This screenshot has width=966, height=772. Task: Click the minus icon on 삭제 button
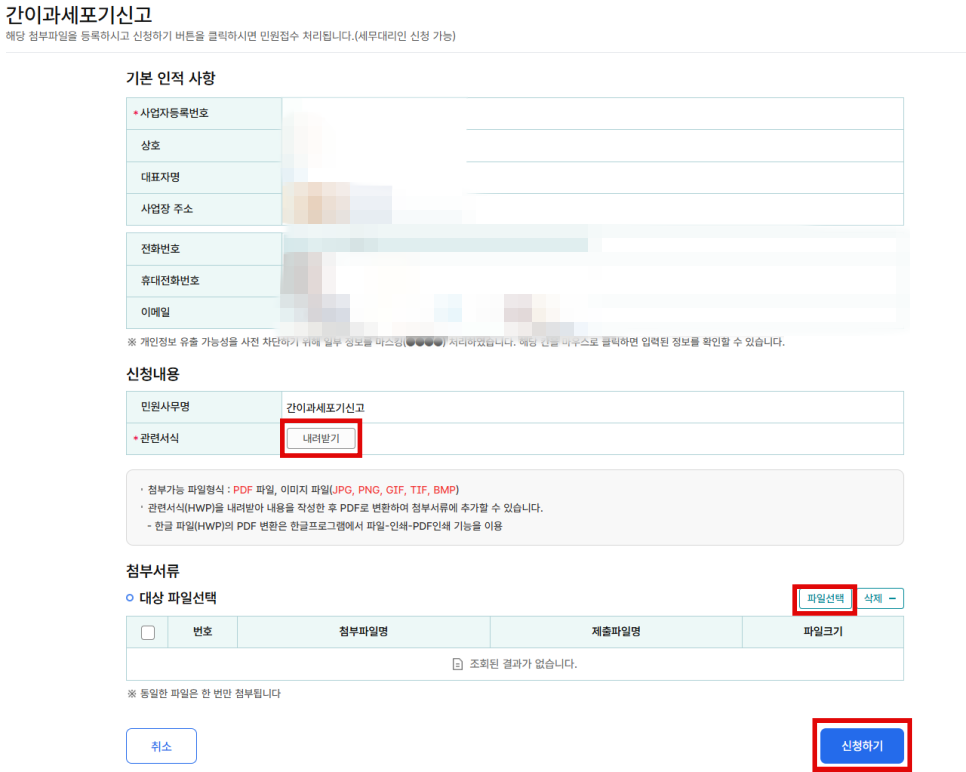(x=892, y=598)
